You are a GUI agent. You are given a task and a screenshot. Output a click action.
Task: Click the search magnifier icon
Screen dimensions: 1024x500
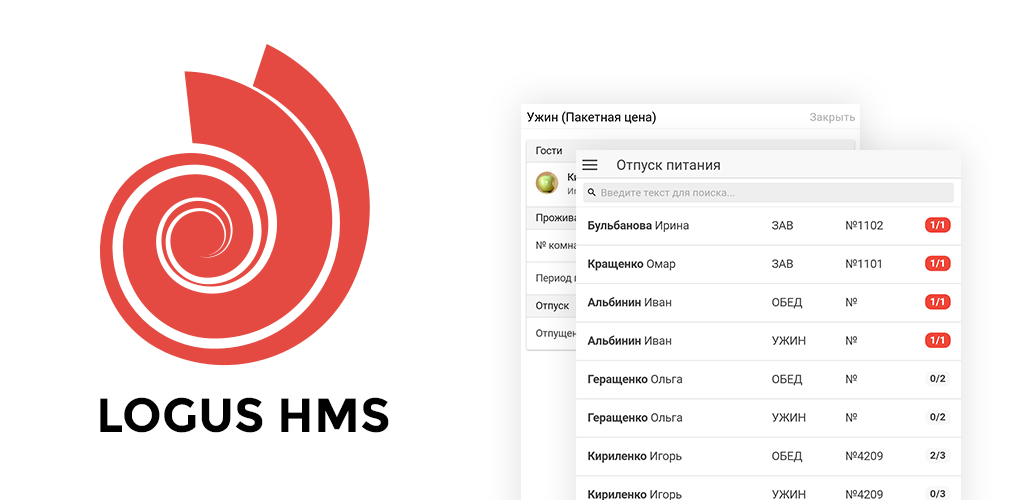pos(592,193)
